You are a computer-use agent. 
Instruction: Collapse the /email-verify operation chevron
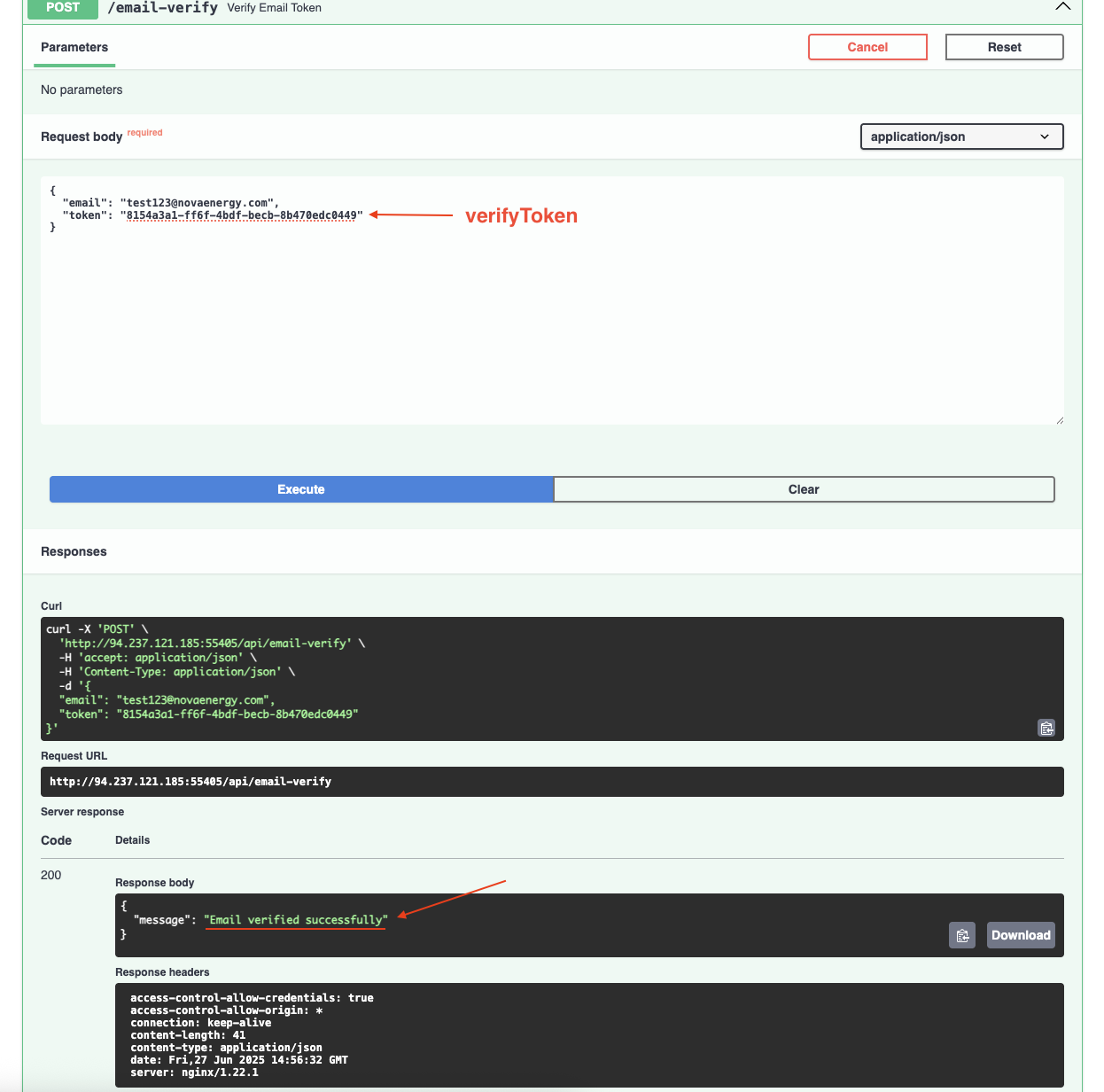1063,7
